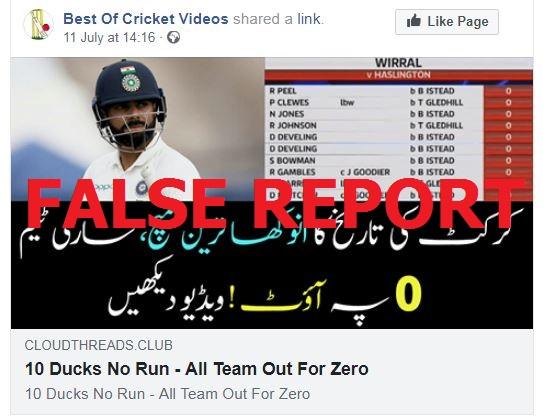The height and width of the screenshot is (417, 543).
Task: Click the CLOUDTHREADS.CLUB domain text
Action: point(99,345)
